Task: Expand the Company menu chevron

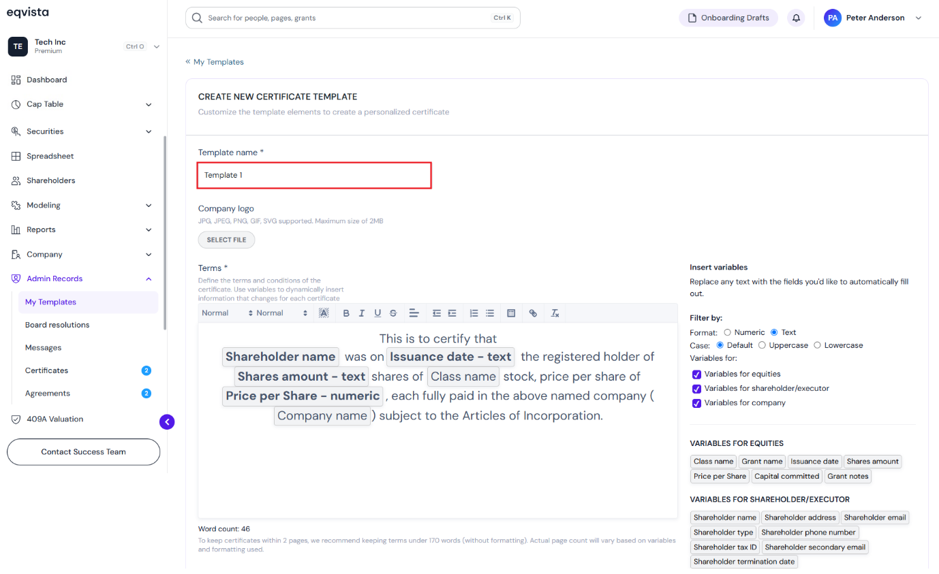Action: click(149, 254)
